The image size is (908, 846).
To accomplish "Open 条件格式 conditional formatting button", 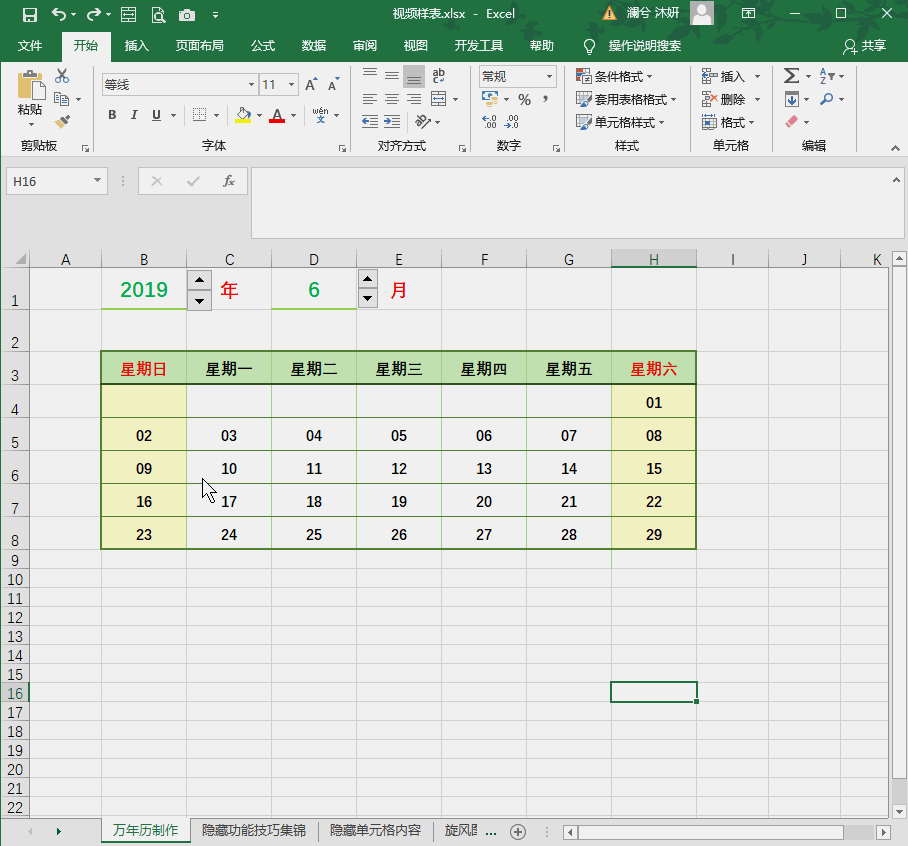I will [x=614, y=76].
